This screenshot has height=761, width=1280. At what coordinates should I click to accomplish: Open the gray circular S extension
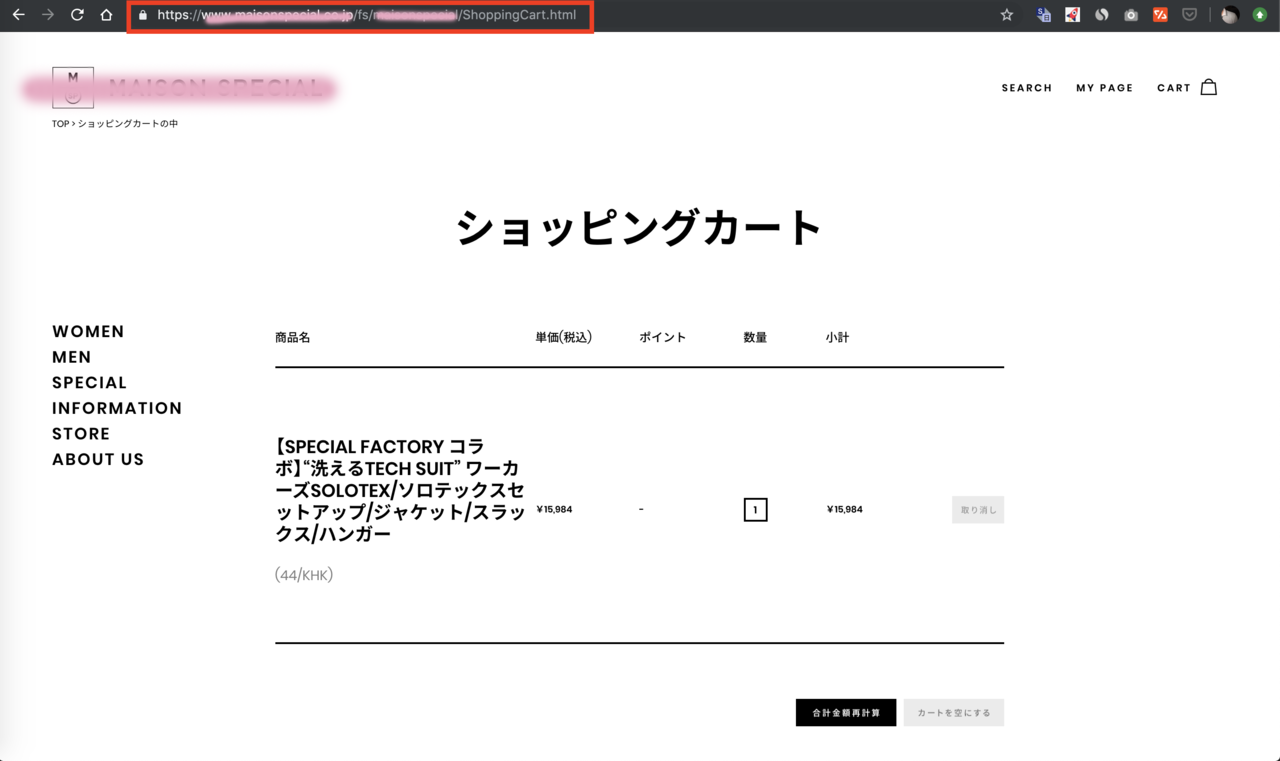[x=1101, y=15]
